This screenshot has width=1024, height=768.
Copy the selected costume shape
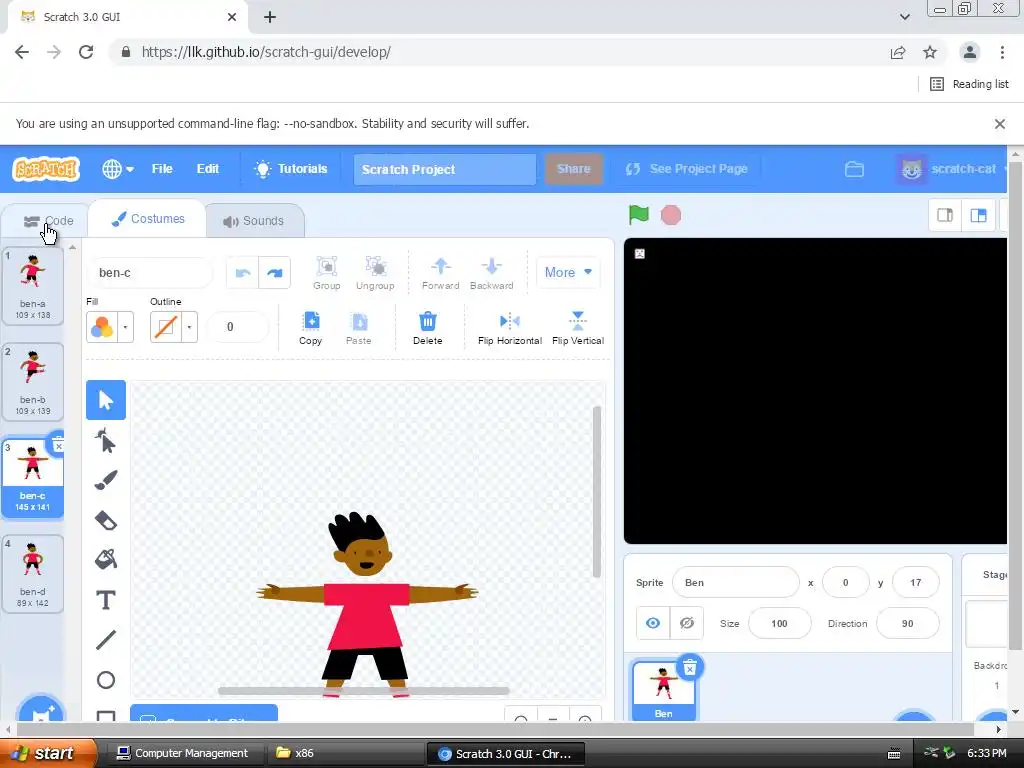pyautogui.click(x=311, y=328)
